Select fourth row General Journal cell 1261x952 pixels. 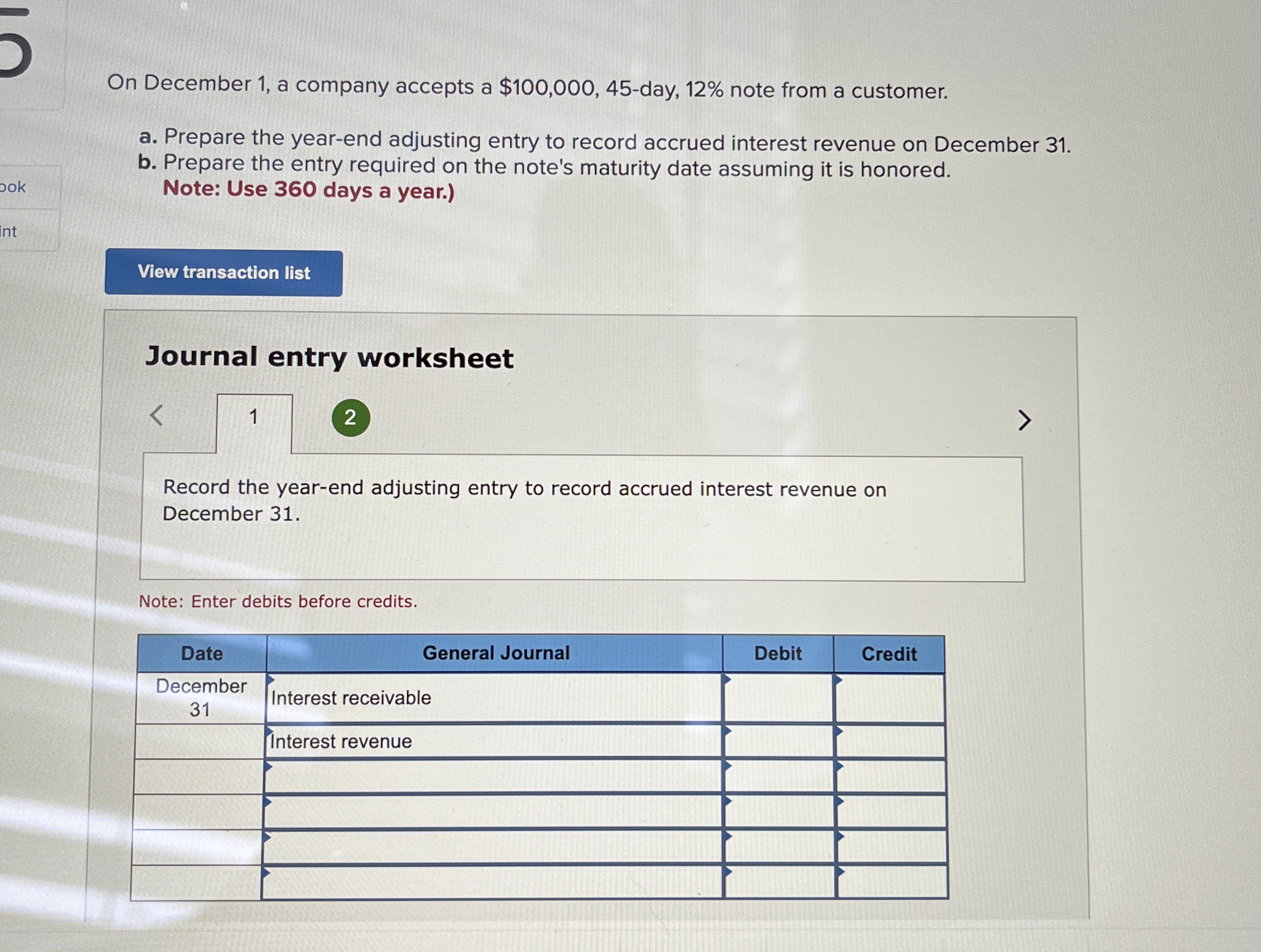(493, 812)
